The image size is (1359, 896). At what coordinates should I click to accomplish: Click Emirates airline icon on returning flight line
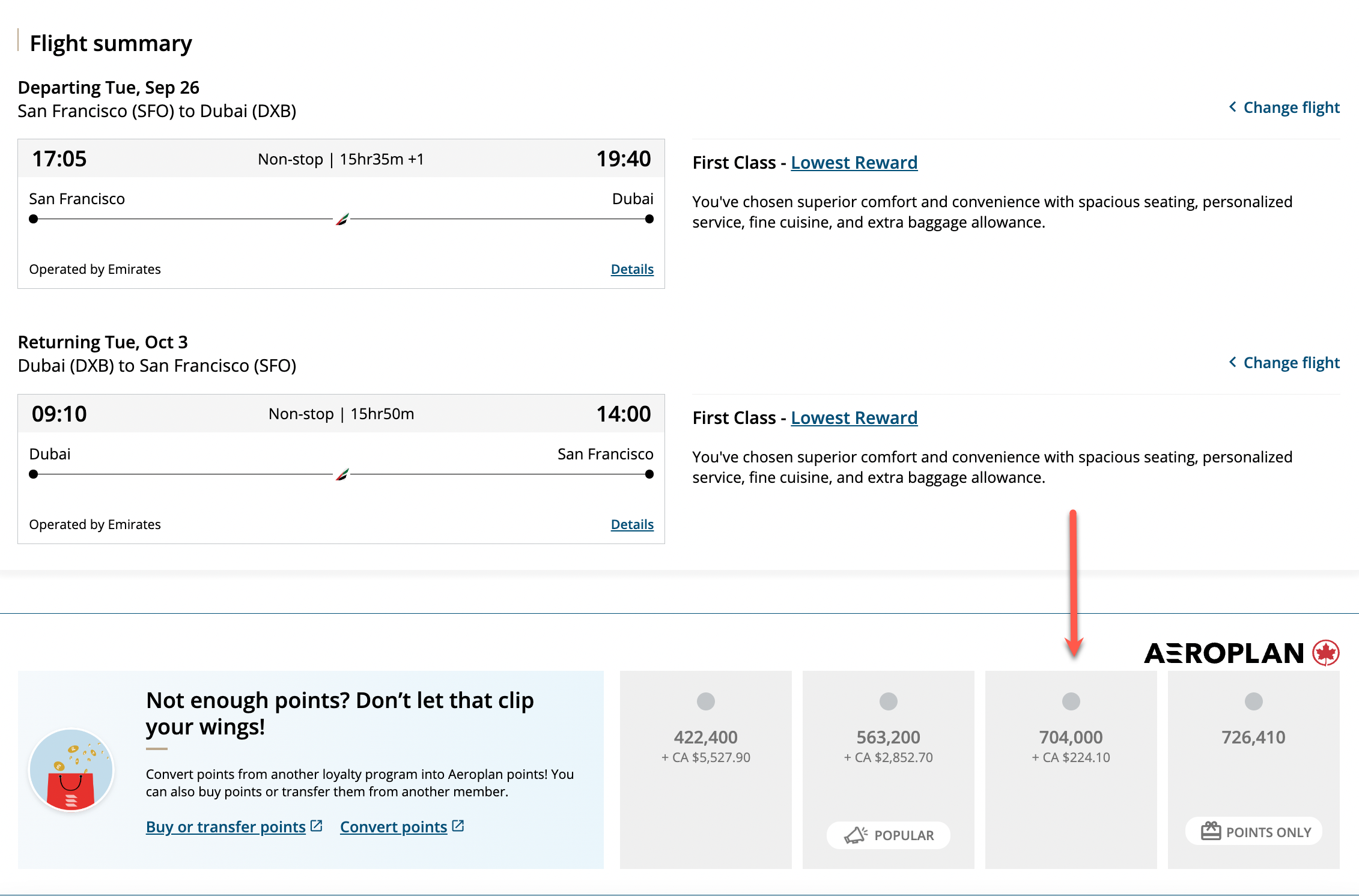click(x=342, y=474)
